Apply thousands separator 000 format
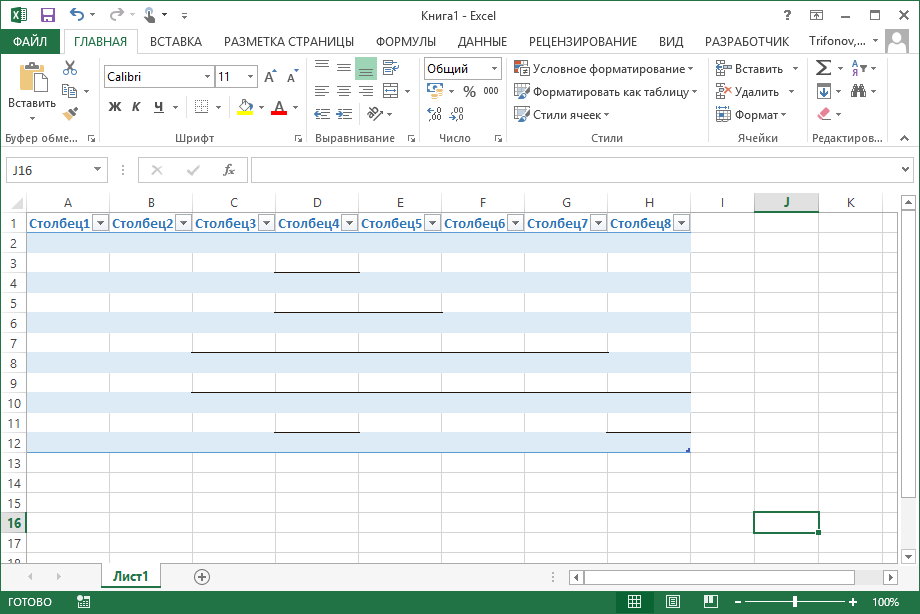Image resolution: width=920 pixels, height=614 pixels. pyautogui.click(x=491, y=91)
